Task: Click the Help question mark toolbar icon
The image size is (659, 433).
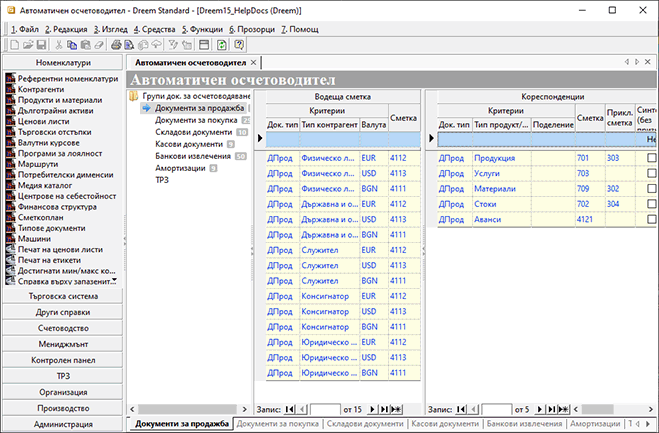Action: coord(239,45)
